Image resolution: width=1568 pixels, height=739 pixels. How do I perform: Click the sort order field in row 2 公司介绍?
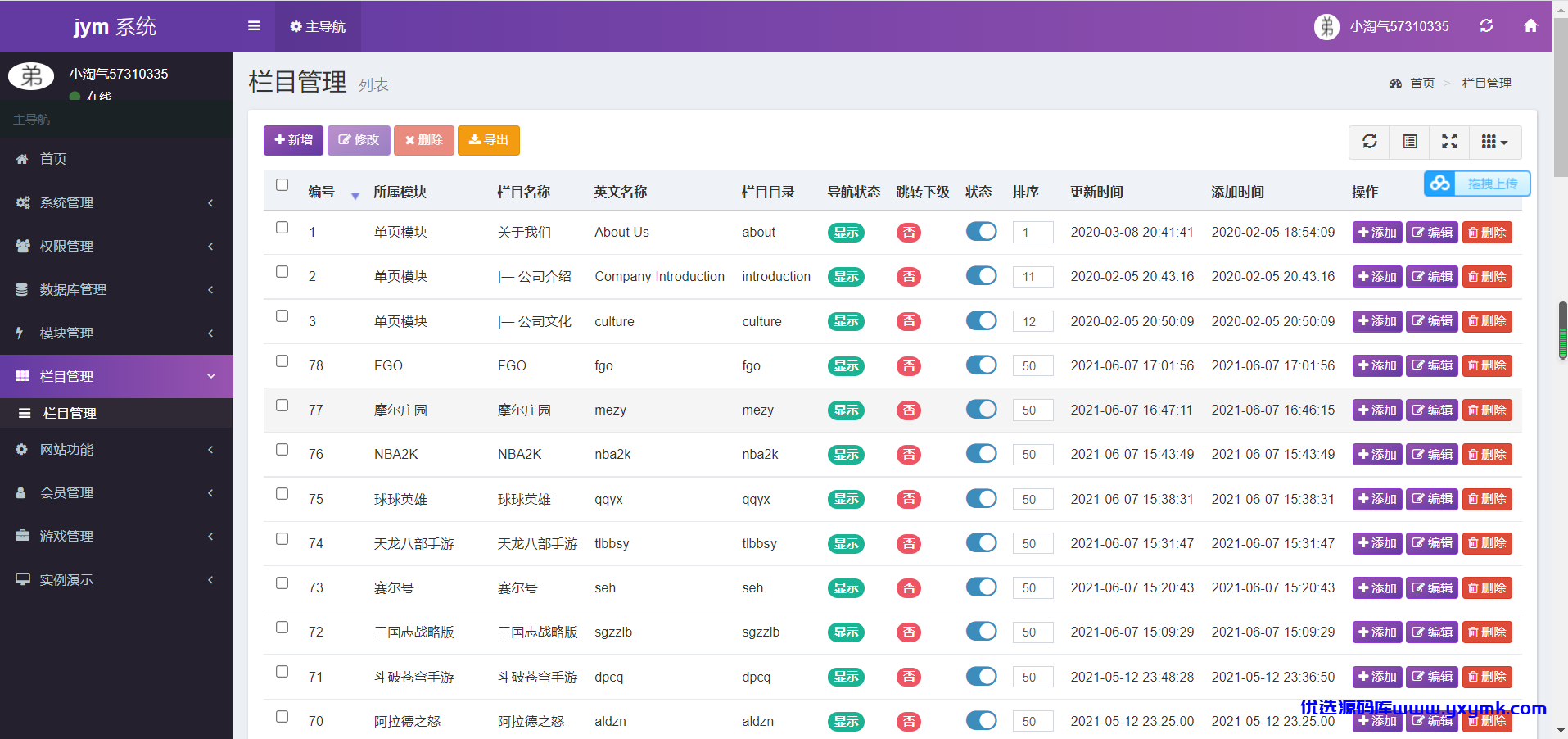coord(1033,277)
